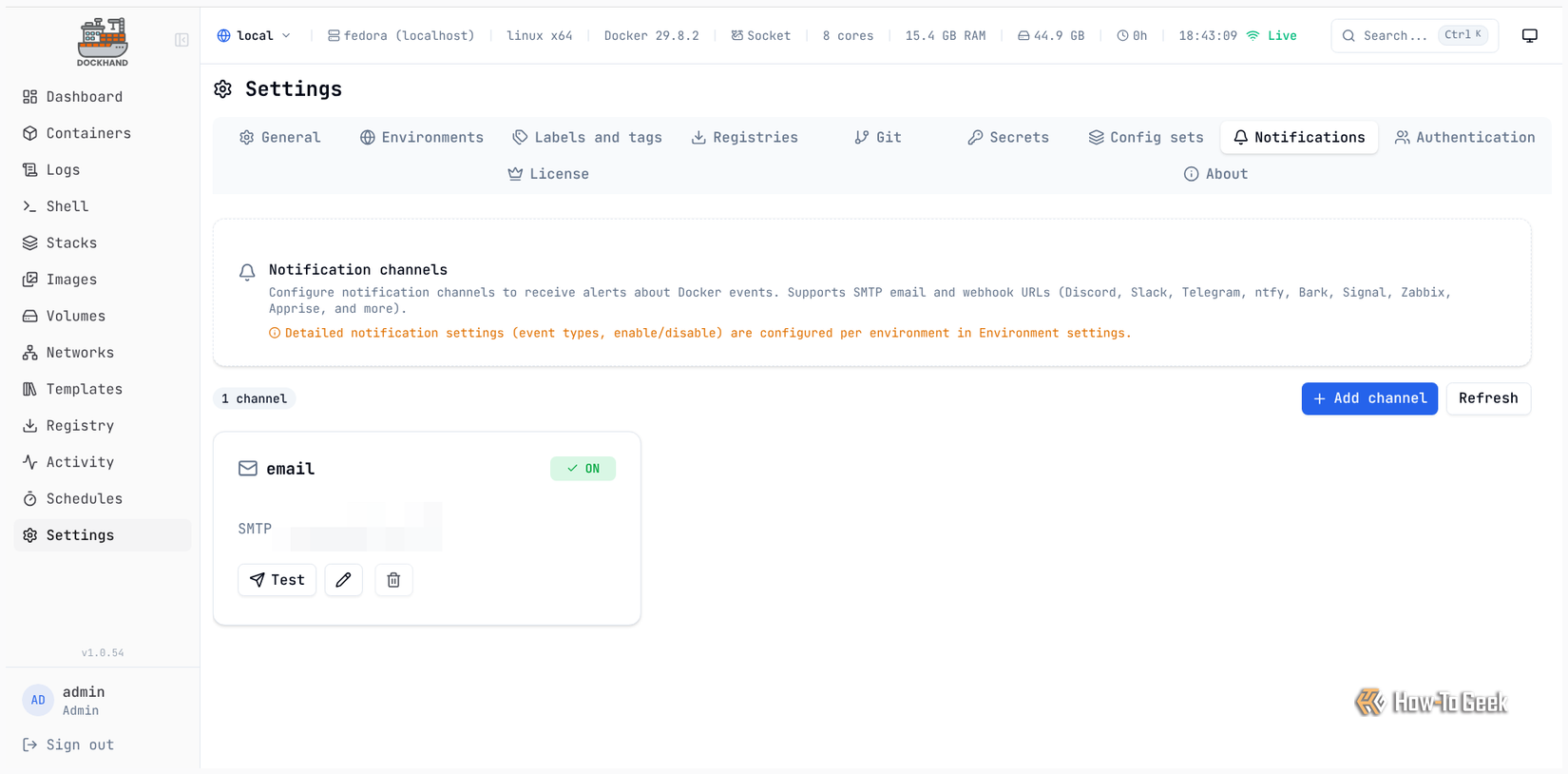The height and width of the screenshot is (774, 1568).
Task: Click the Docker 29.8.2 version text
Action: (x=651, y=36)
